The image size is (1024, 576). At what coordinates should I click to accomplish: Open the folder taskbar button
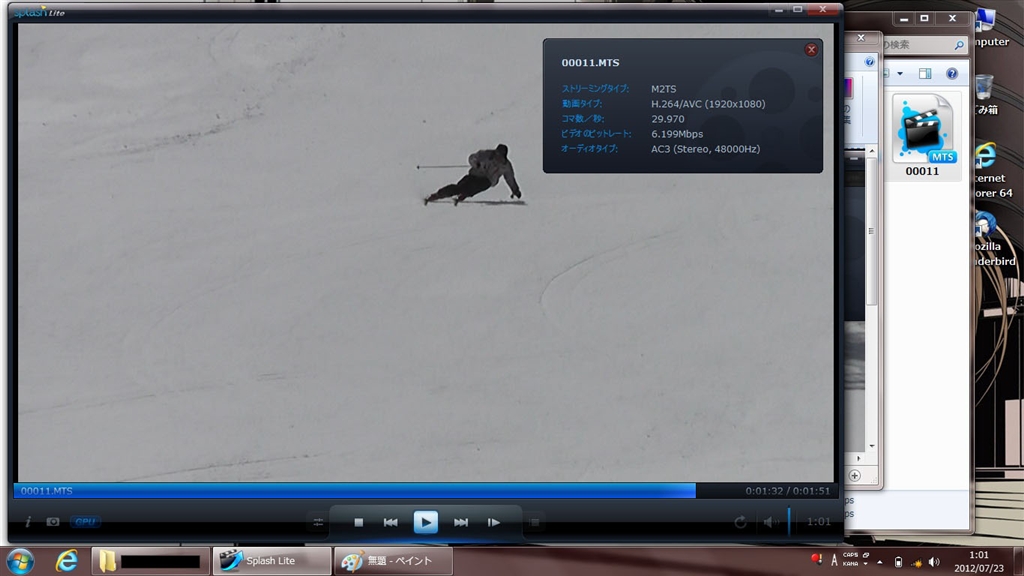tap(150, 561)
